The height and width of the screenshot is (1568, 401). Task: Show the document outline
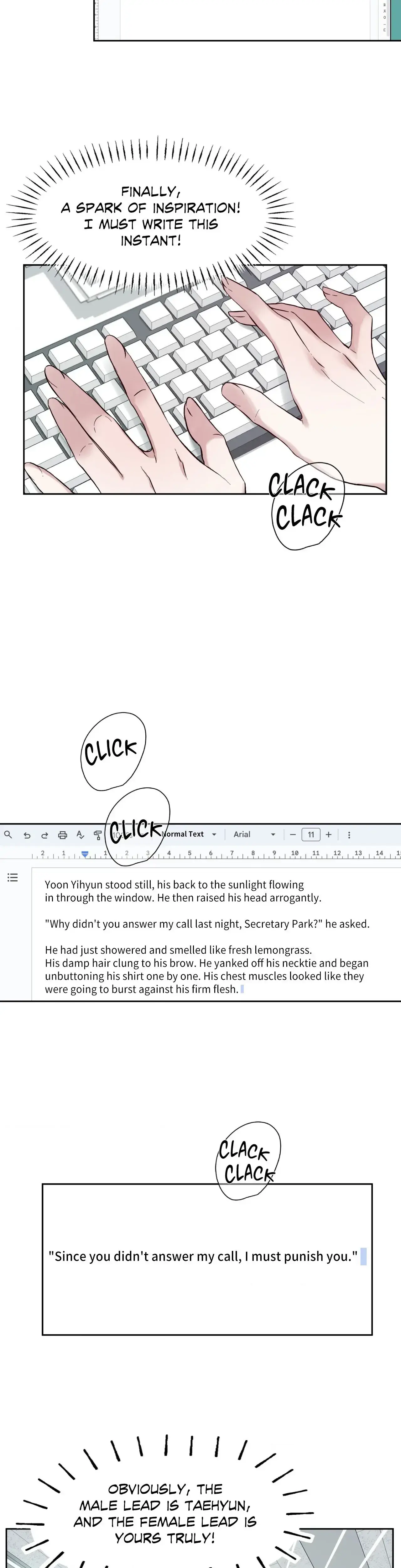click(12, 877)
